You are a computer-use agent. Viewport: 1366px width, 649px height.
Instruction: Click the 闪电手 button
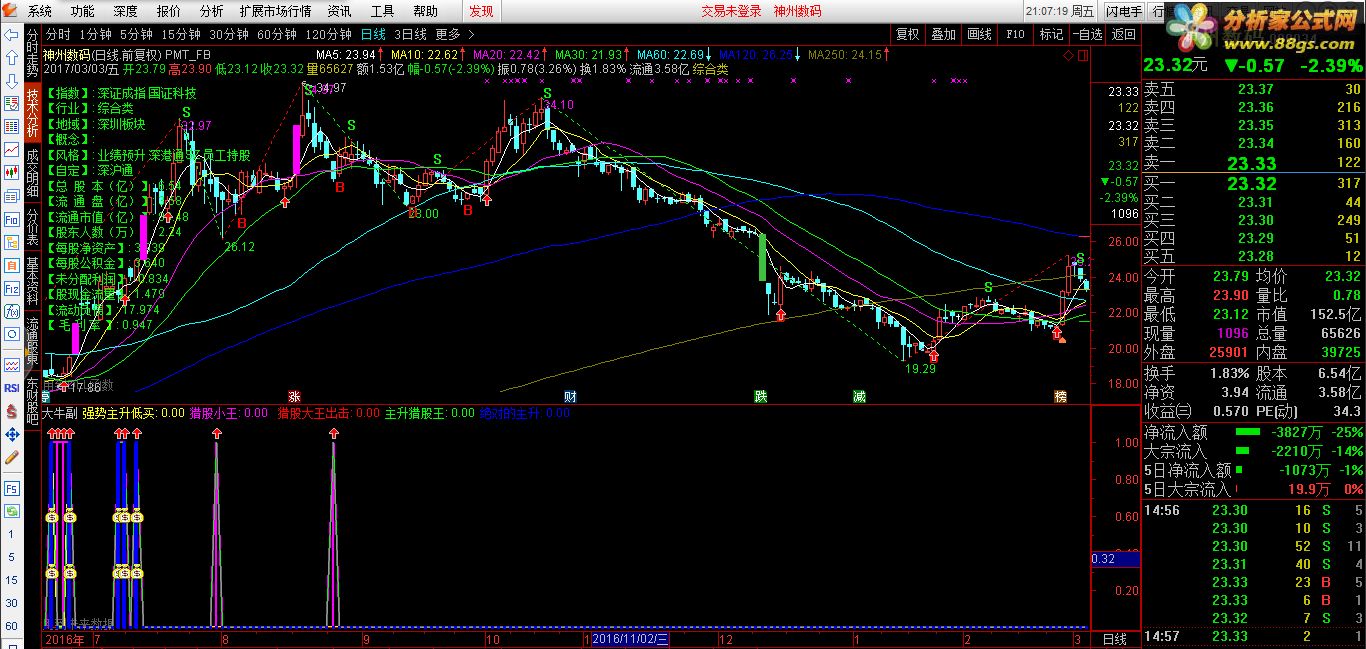click(1123, 11)
